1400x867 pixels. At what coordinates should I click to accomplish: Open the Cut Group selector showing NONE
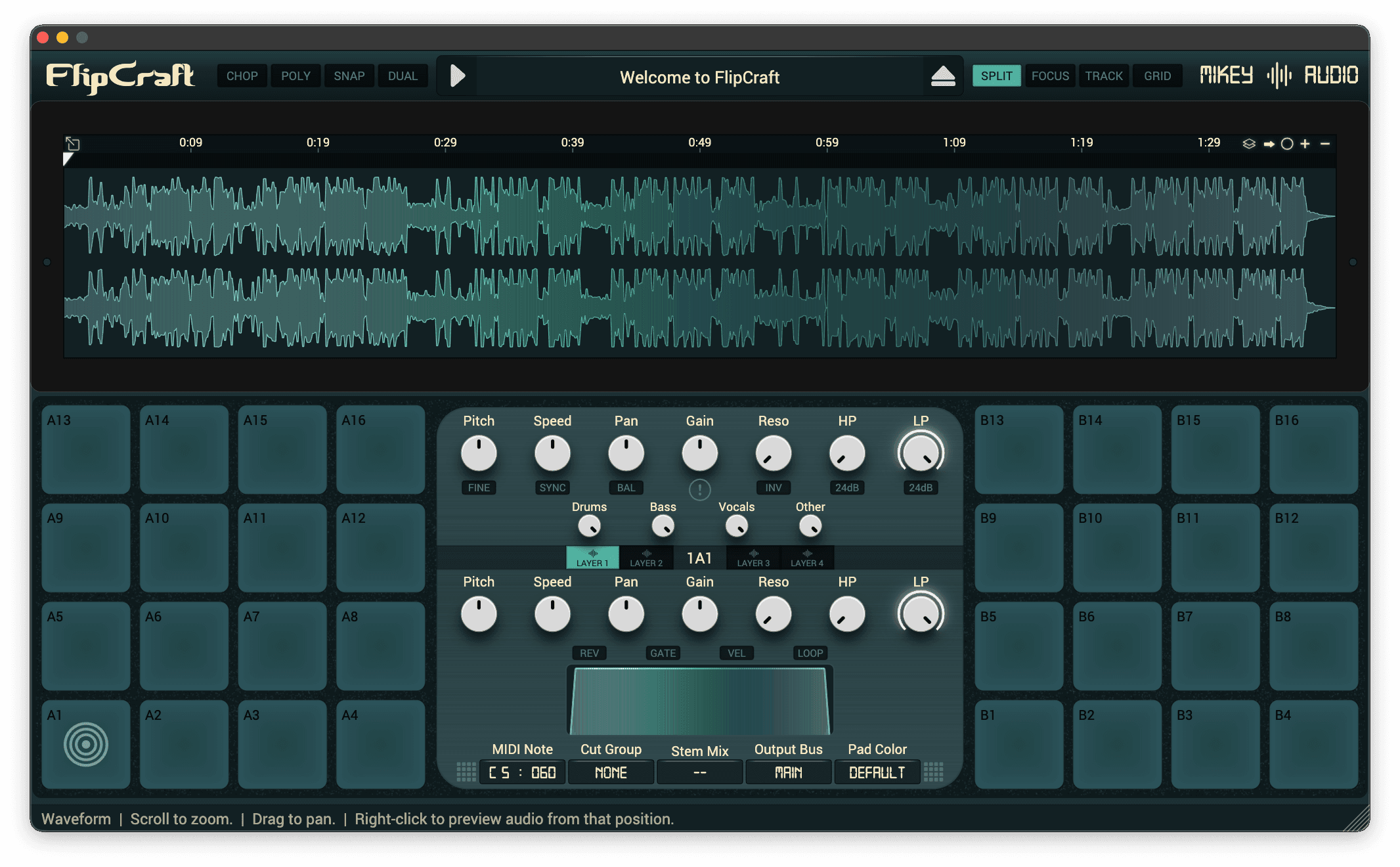[x=611, y=772]
